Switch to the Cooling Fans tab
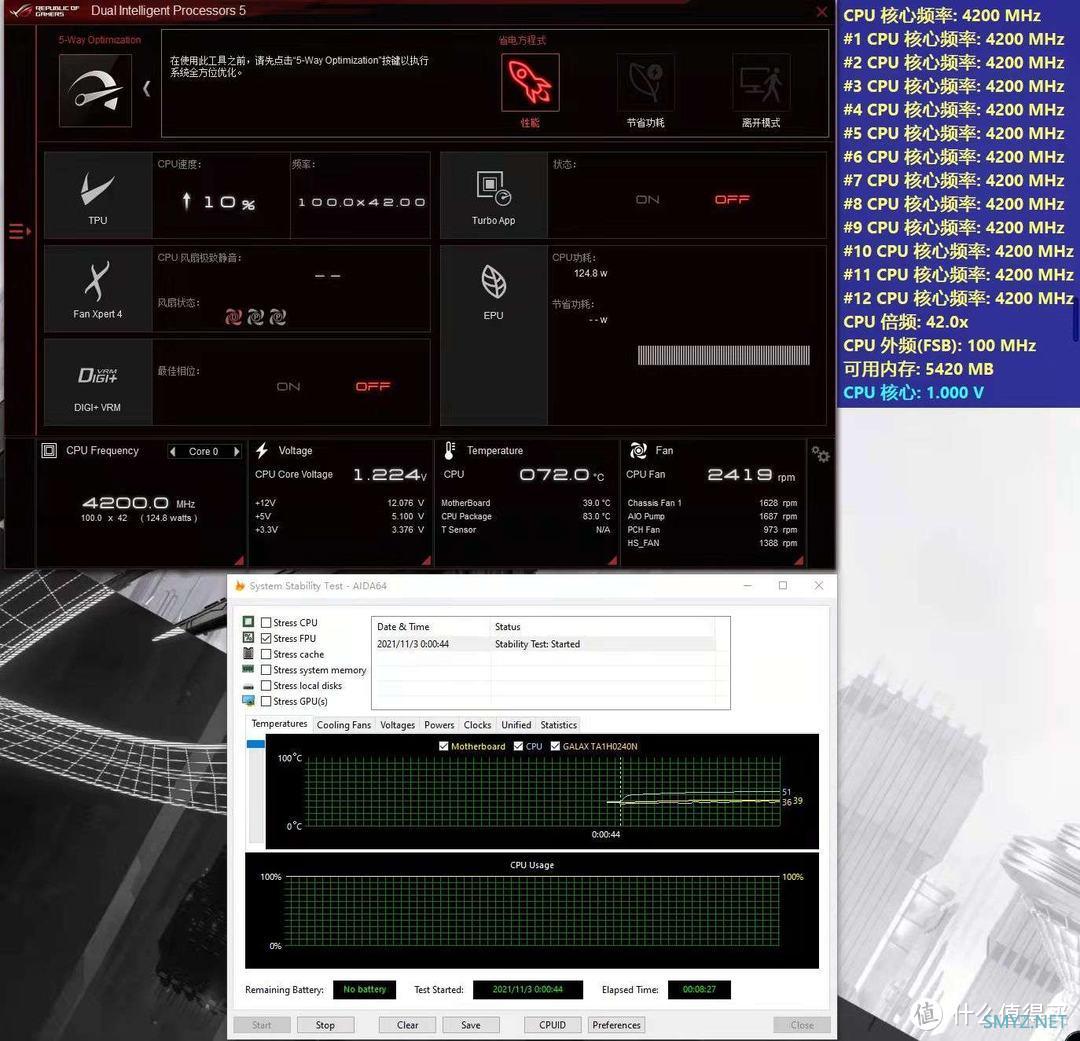 tap(344, 725)
